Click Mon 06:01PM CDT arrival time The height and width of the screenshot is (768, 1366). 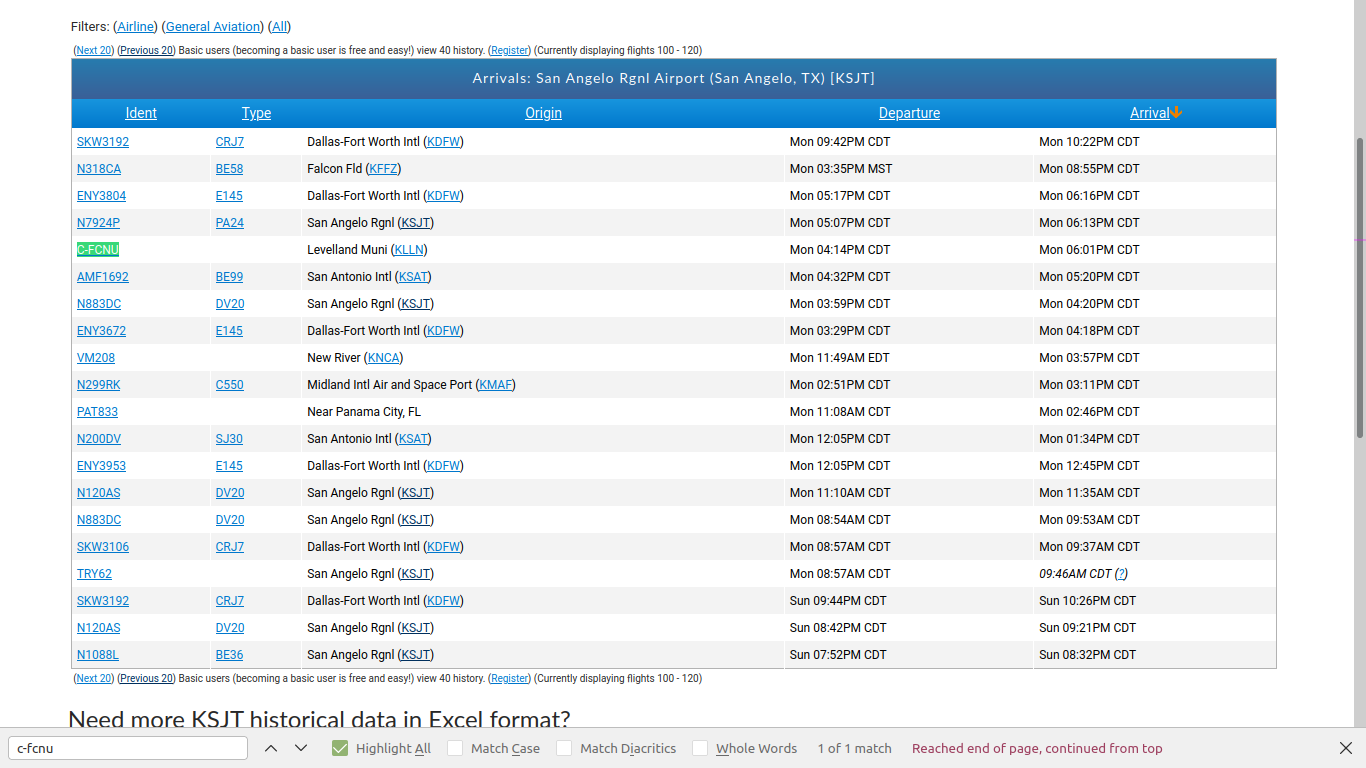1089,250
